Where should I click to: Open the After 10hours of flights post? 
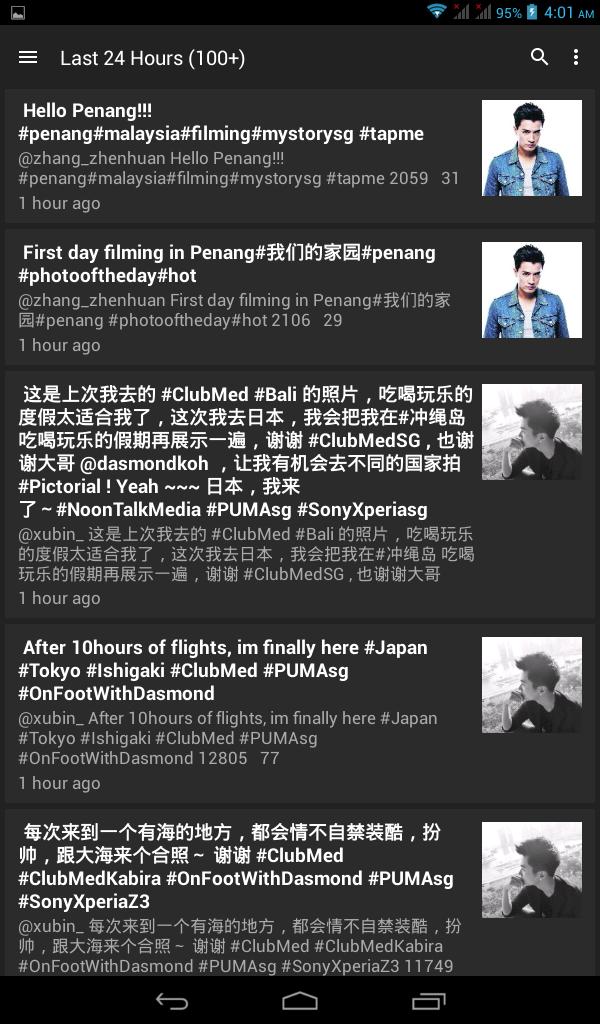[x=300, y=714]
